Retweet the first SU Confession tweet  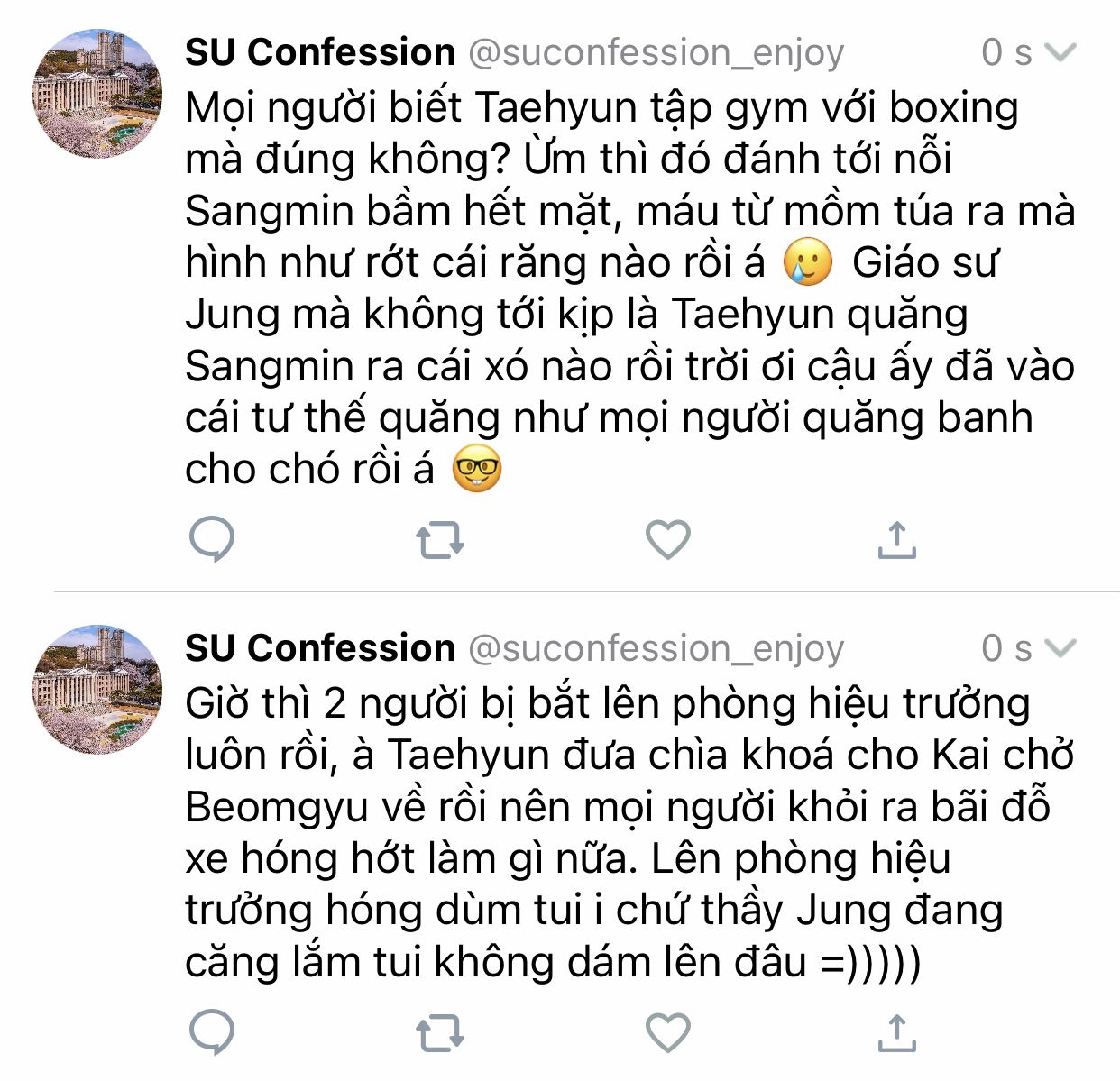[x=440, y=540]
